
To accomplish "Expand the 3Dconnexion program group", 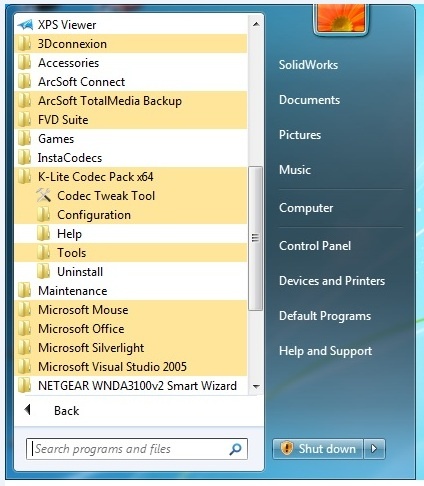I will (131, 44).
